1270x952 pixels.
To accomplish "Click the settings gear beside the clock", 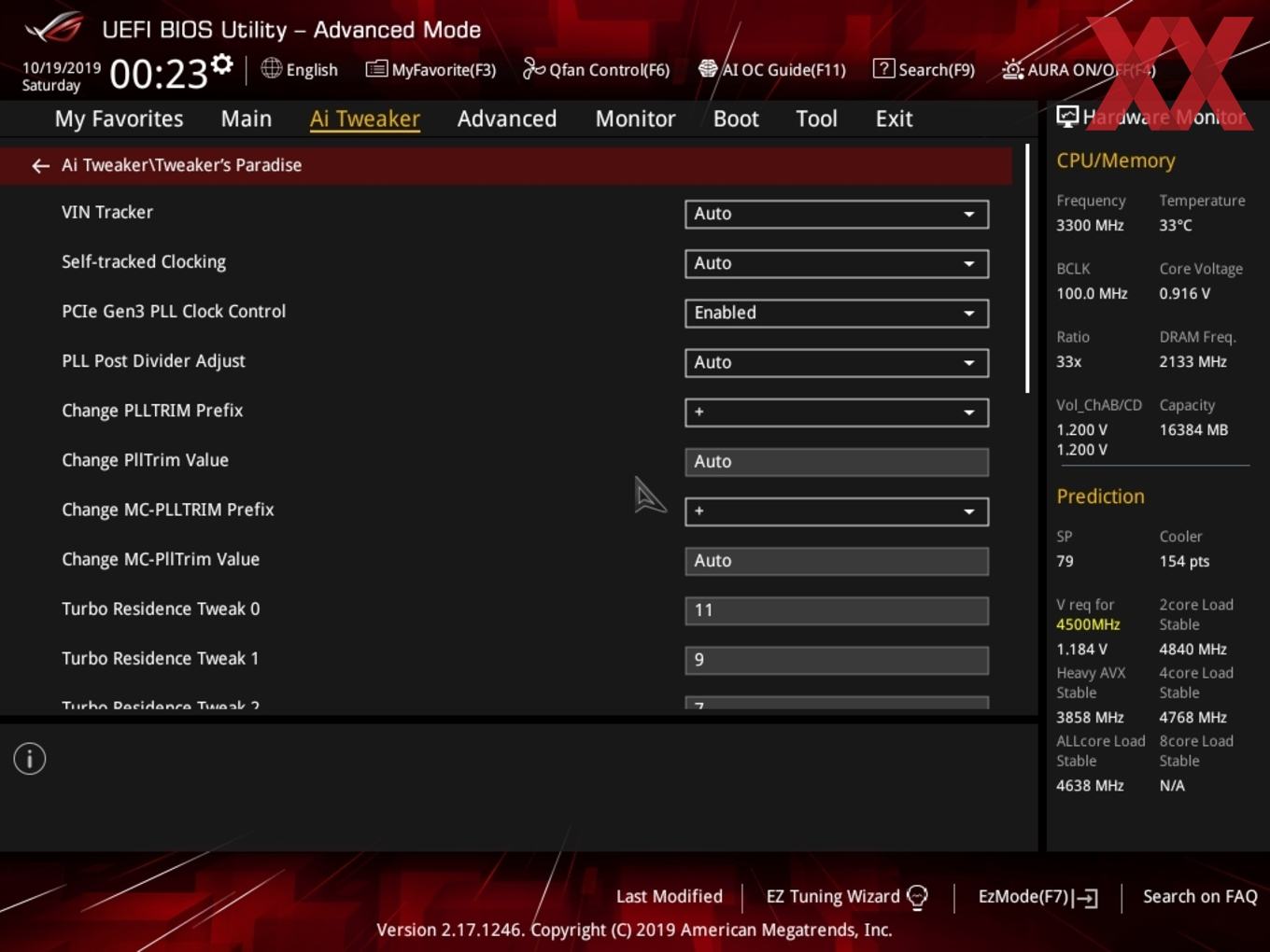I will (221, 64).
